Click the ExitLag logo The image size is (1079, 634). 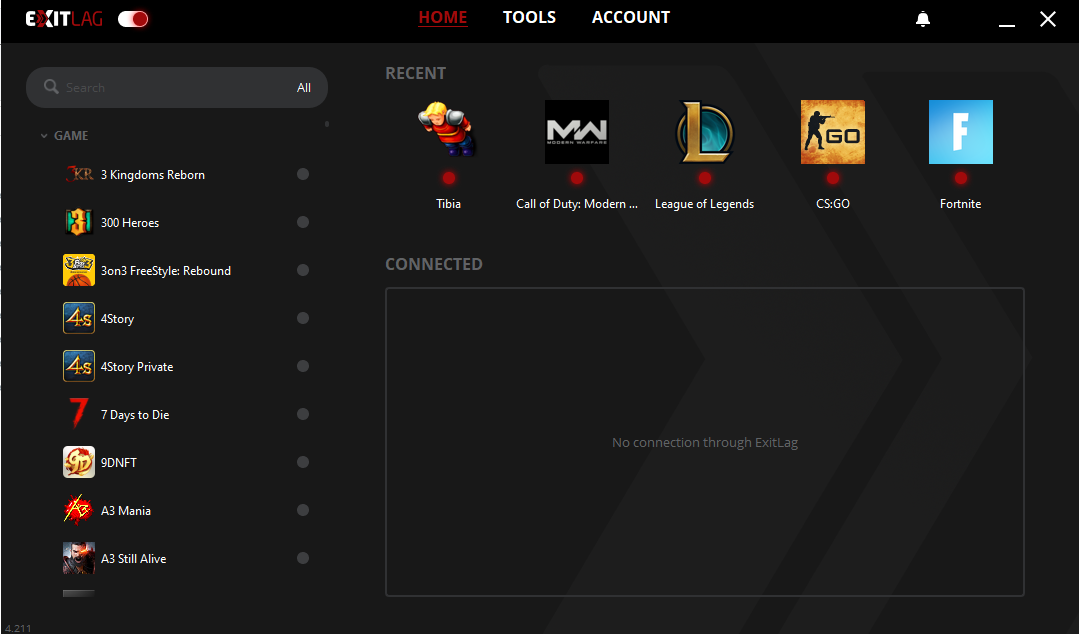(x=64, y=19)
